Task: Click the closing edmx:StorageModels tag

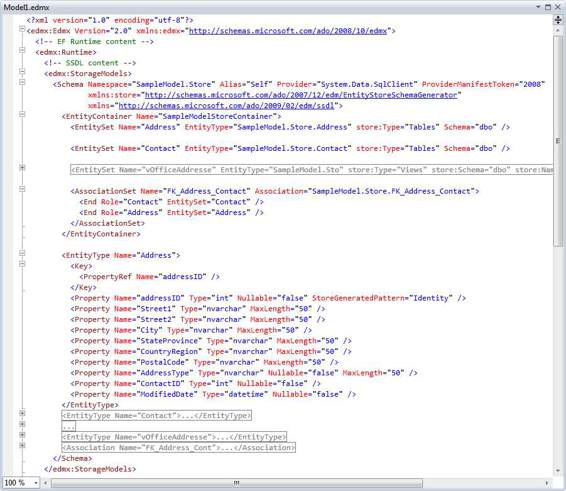Action: point(90,469)
